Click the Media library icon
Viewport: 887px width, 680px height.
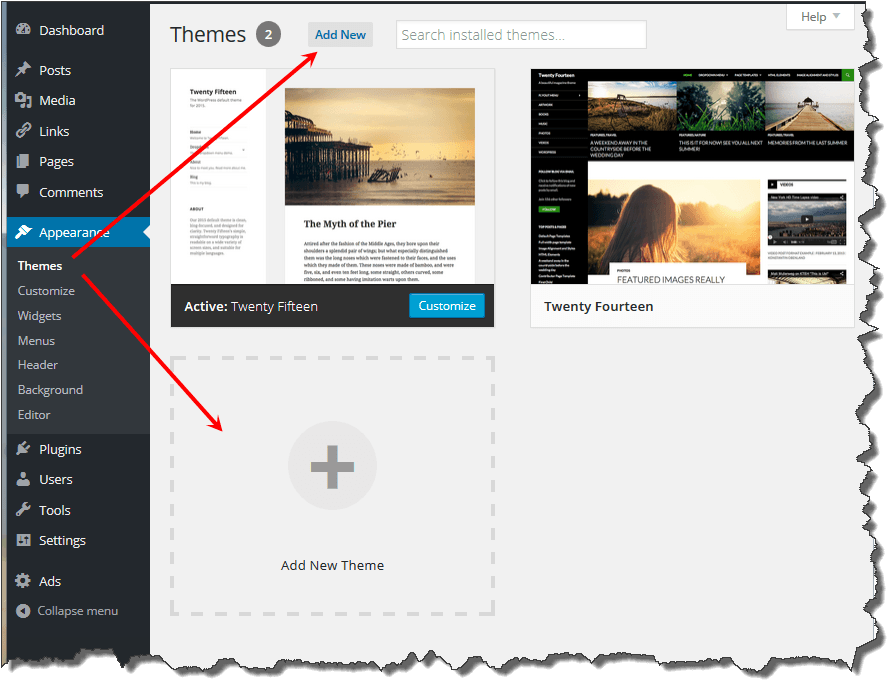tap(22, 100)
